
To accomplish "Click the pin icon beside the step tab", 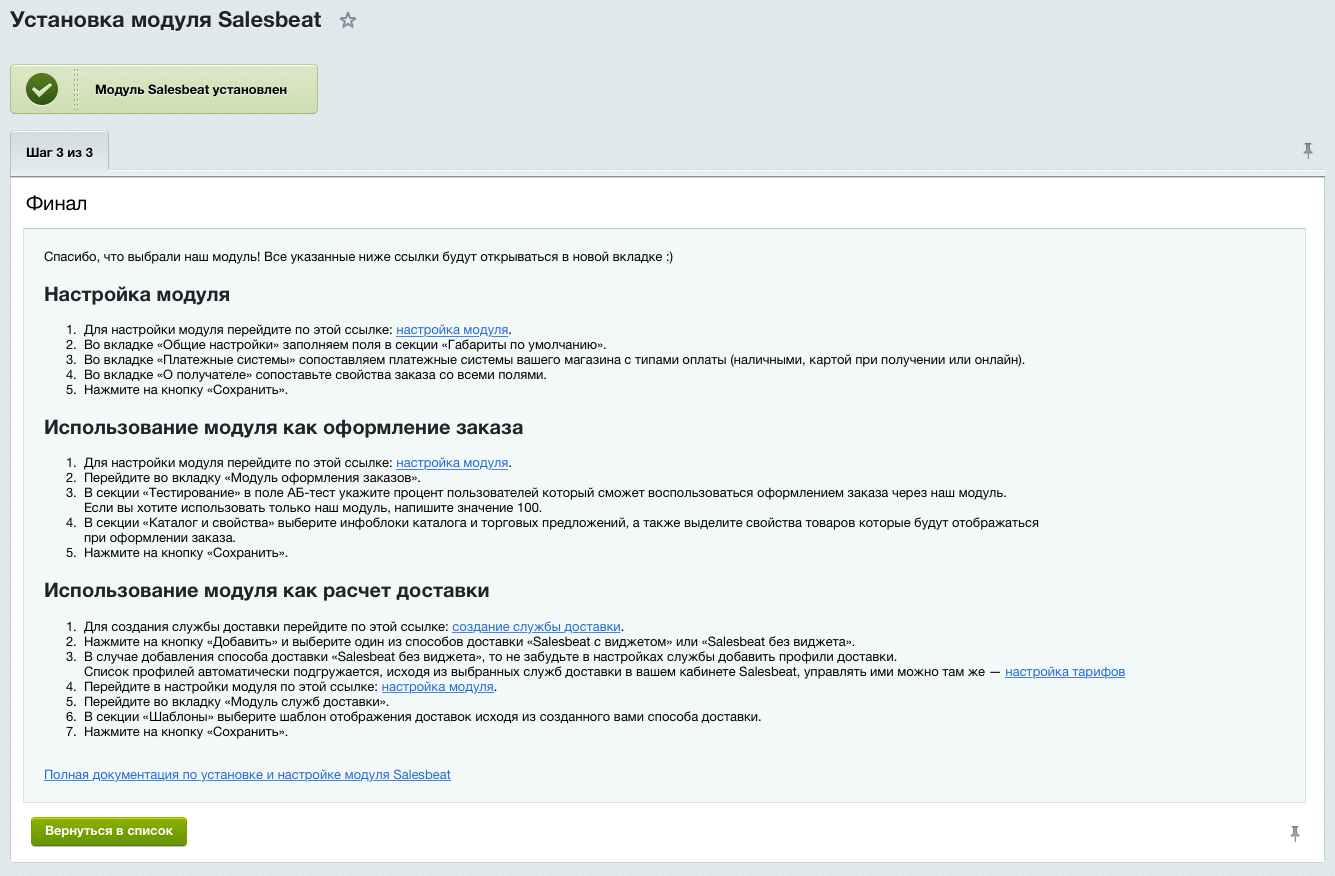I will click(1308, 151).
